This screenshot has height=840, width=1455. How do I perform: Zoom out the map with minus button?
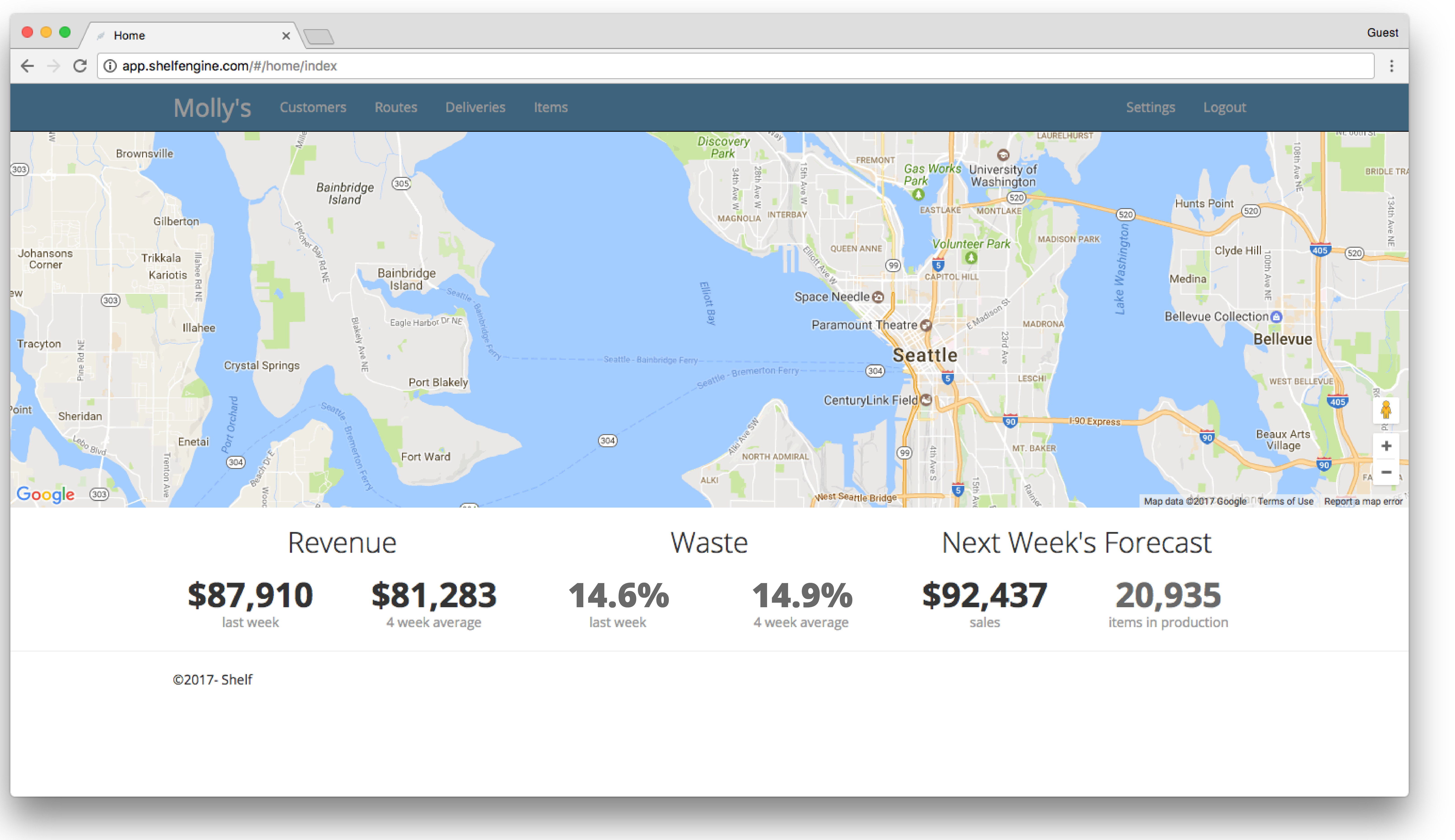click(1386, 473)
